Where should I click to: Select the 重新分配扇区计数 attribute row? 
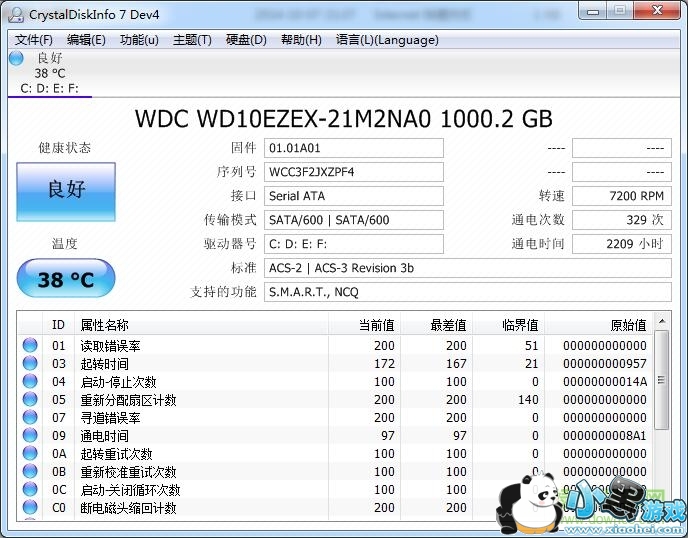tap(335, 399)
